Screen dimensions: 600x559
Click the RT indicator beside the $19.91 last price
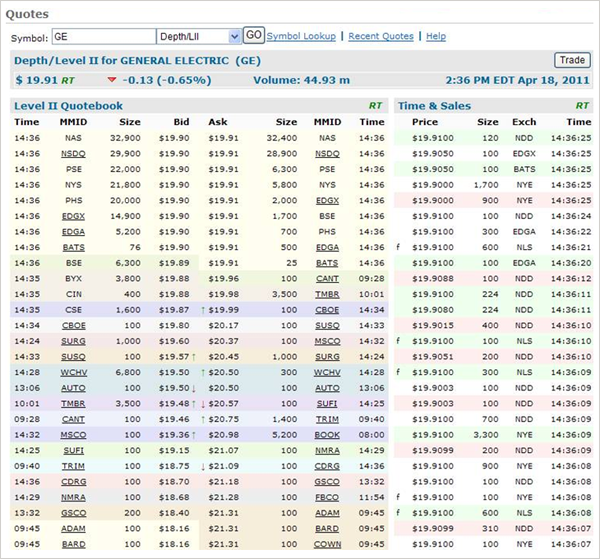(68, 80)
